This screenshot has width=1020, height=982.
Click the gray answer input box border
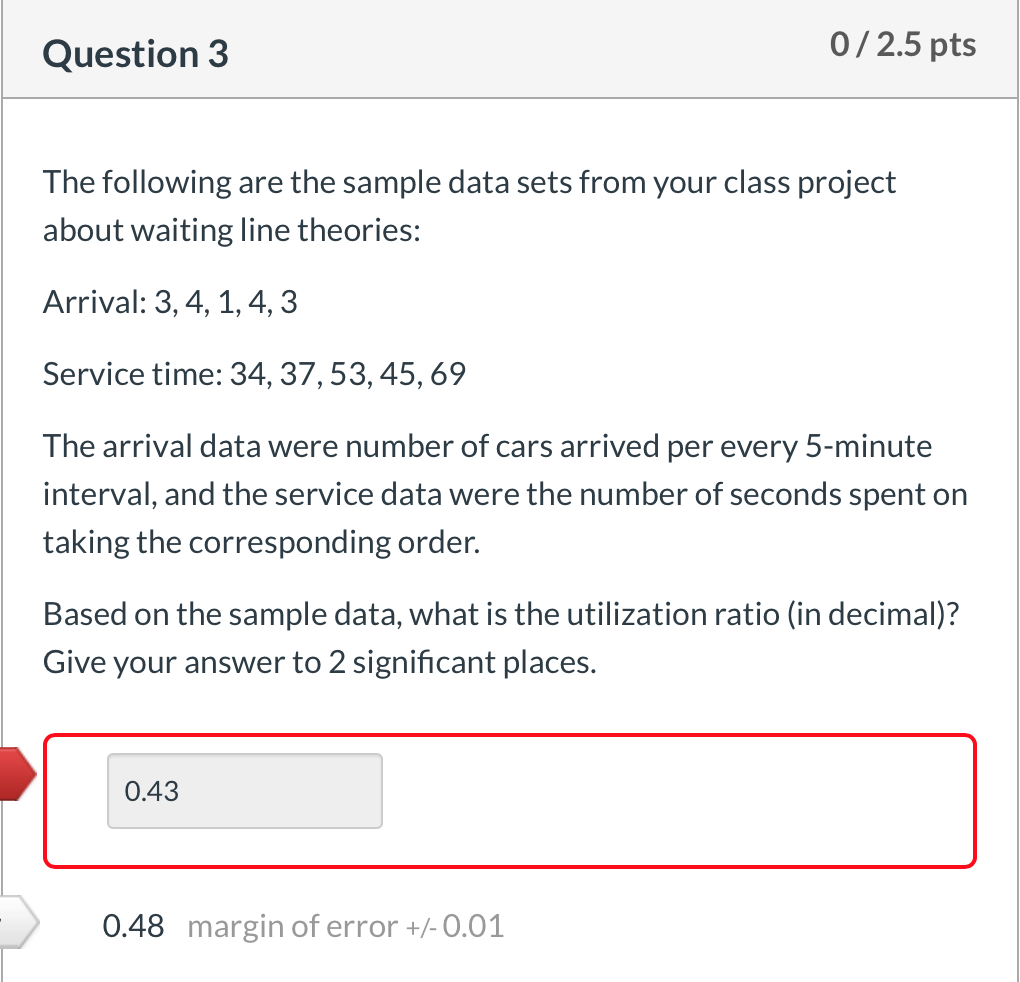pos(244,757)
